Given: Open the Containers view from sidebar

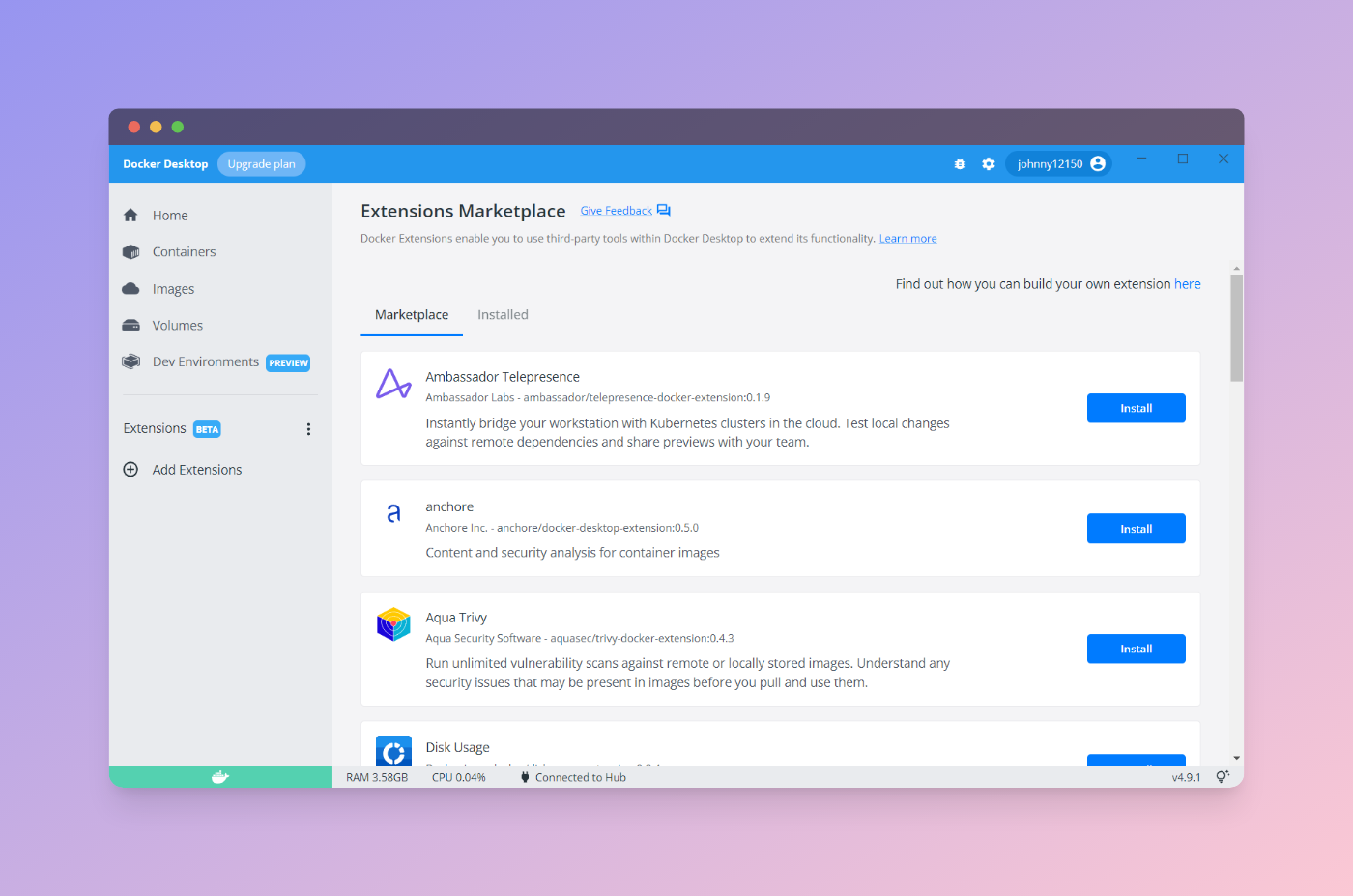Looking at the screenshot, I should point(183,251).
